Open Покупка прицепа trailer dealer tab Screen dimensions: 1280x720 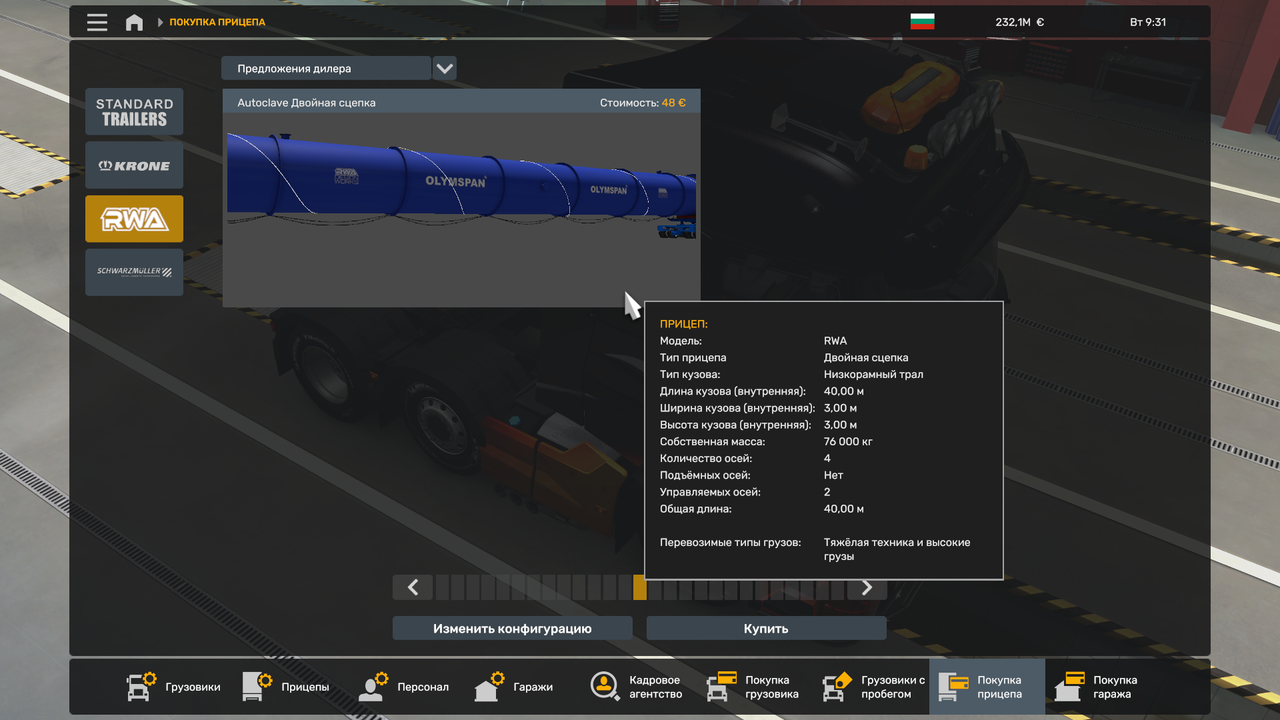coord(987,686)
